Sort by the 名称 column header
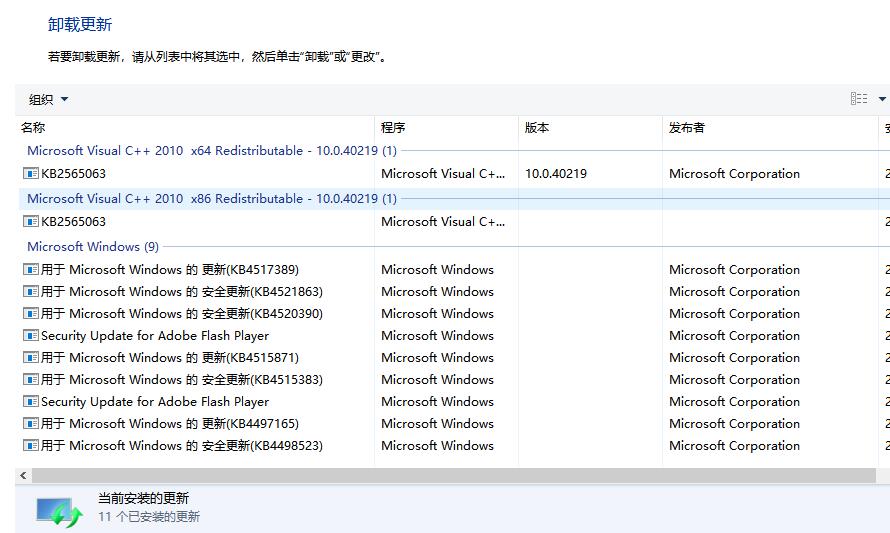The image size is (890, 533). tap(33, 128)
